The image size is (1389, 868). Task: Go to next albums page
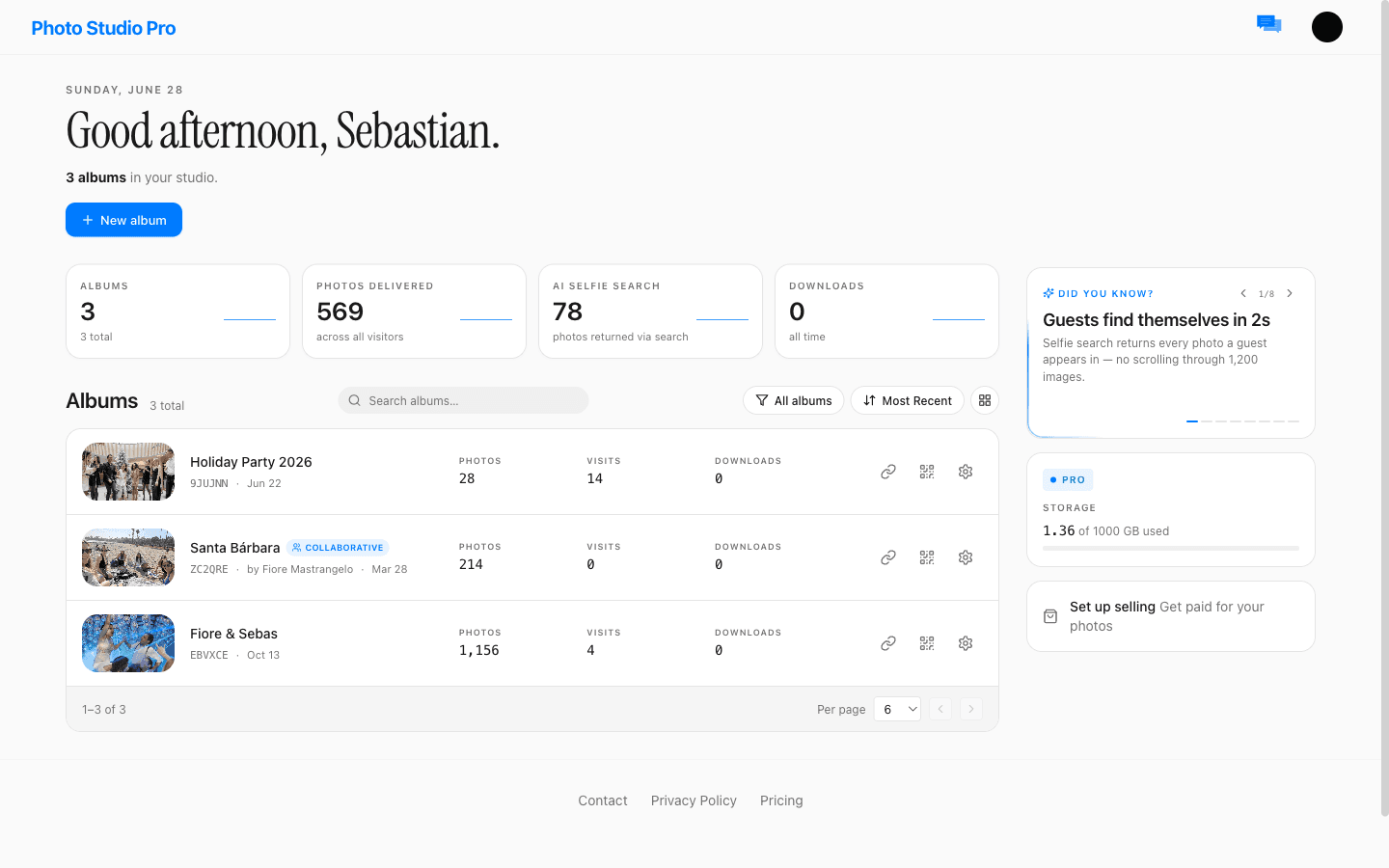tap(971, 709)
